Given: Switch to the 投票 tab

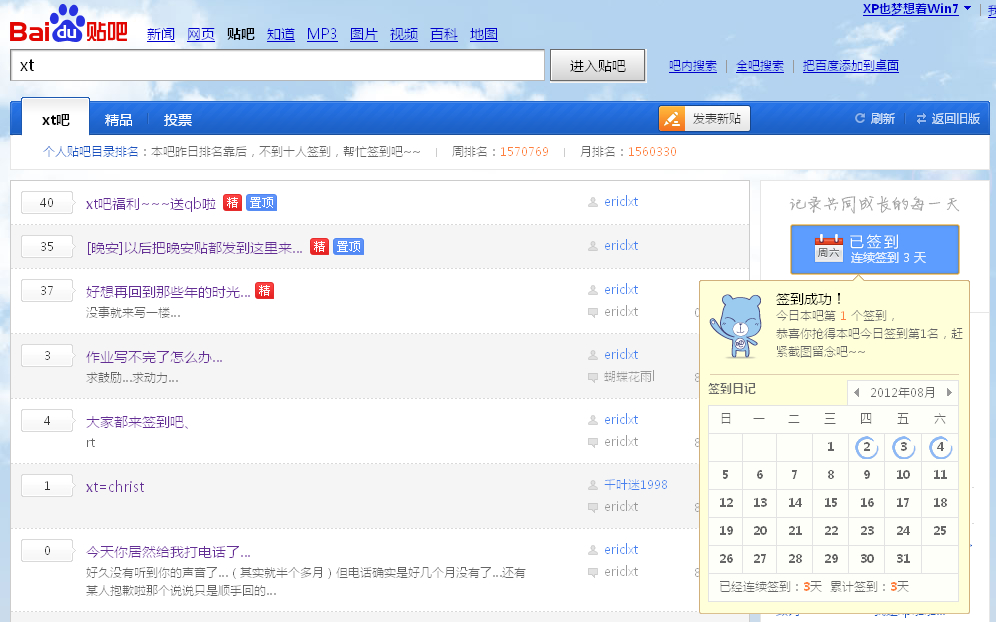Looking at the screenshot, I should point(178,119).
